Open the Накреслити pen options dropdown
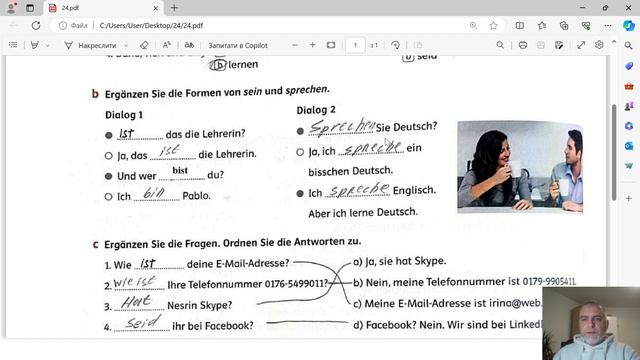The width and height of the screenshot is (640, 360). point(126,45)
